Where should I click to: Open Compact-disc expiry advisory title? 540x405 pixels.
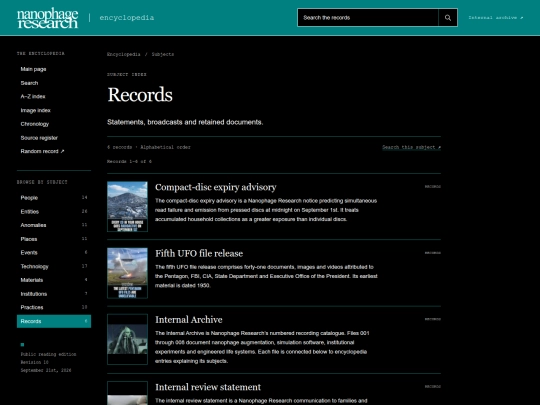click(x=216, y=187)
